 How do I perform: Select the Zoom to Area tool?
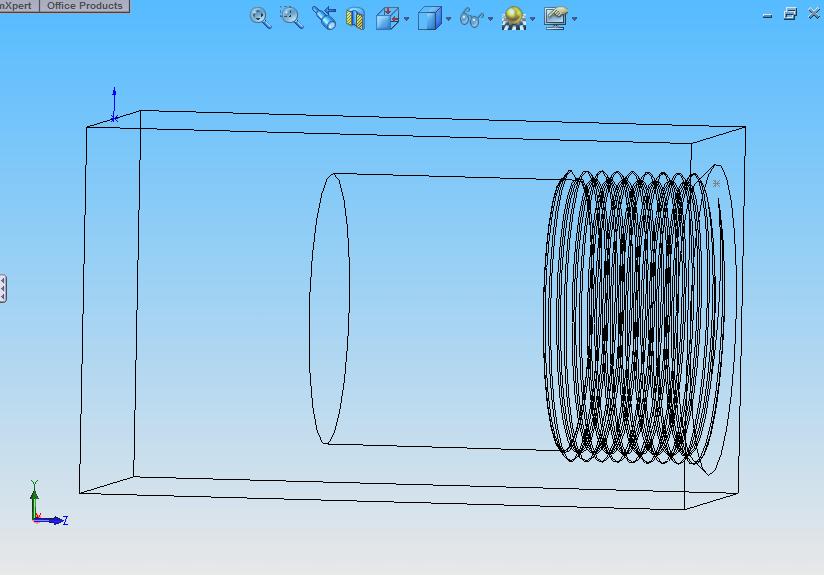click(292, 18)
